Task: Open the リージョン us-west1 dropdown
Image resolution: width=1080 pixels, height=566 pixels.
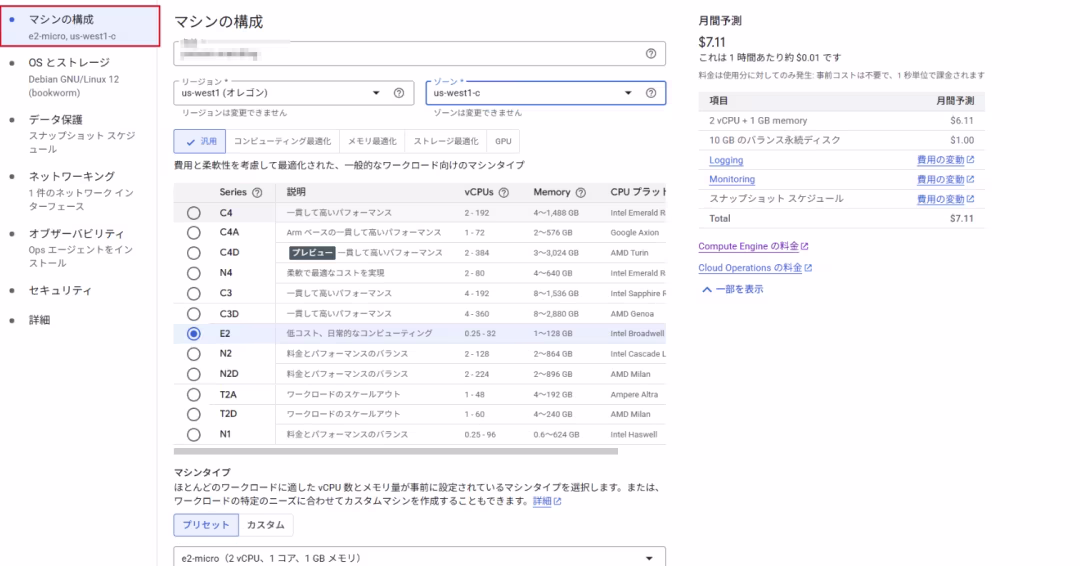Action: [x=293, y=93]
